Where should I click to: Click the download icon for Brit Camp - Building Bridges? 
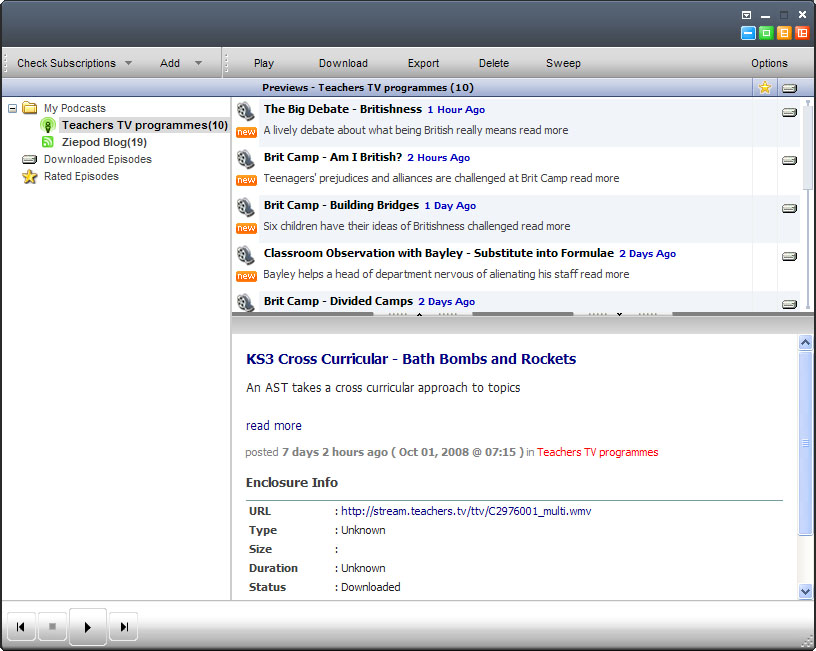coord(789,208)
